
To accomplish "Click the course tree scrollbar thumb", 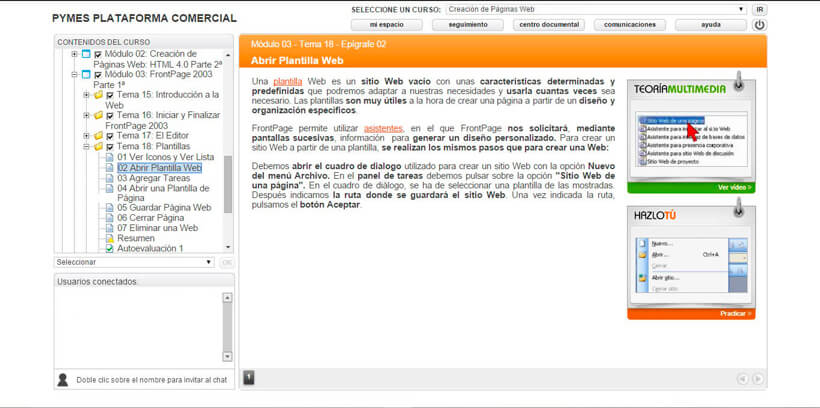I will (x=228, y=184).
